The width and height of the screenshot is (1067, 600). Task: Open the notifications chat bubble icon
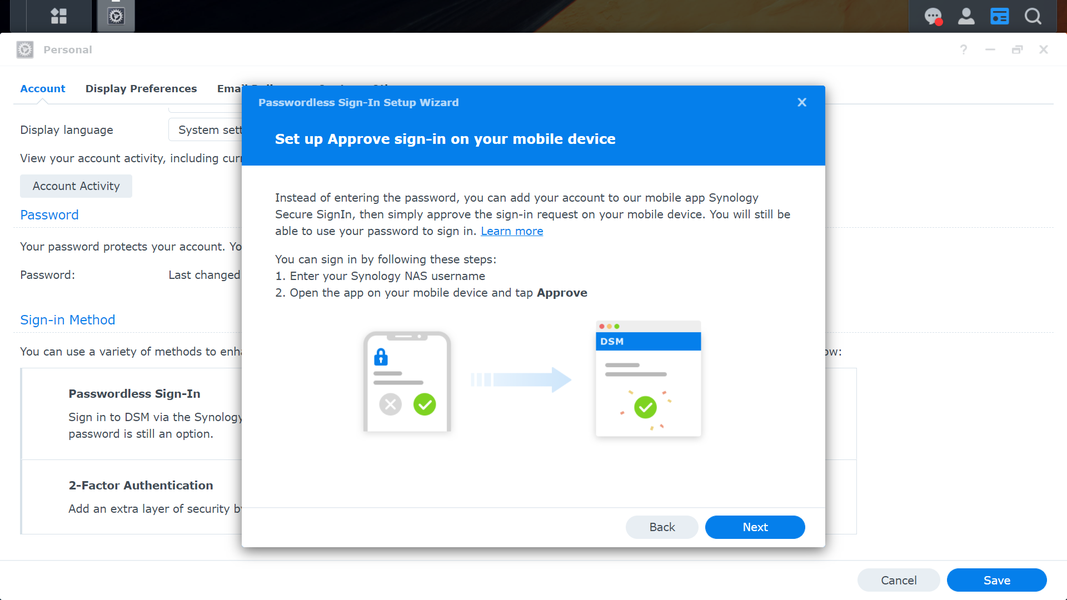[933, 16]
